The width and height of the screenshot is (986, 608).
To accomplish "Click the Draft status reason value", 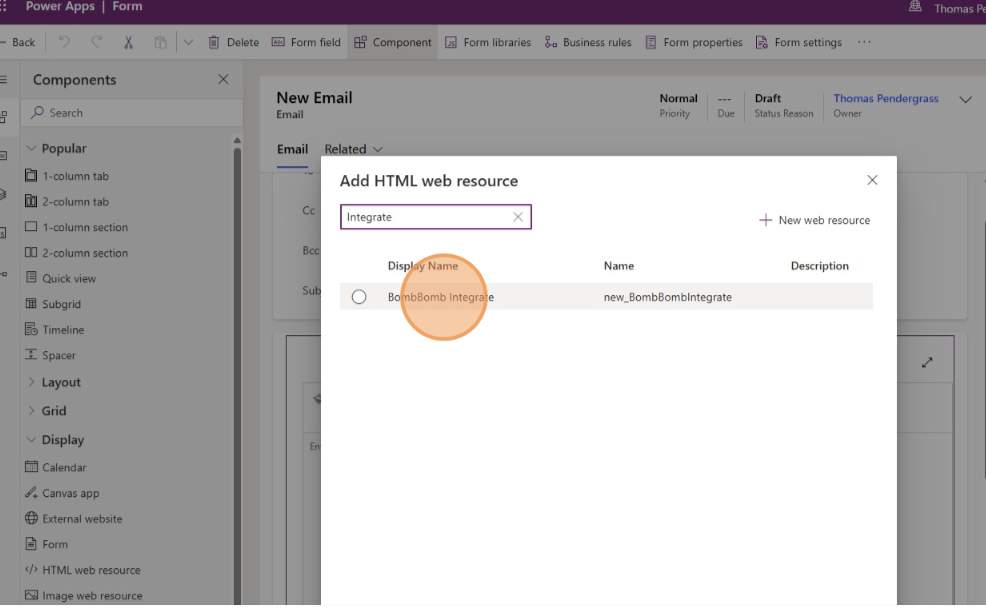I will (x=768, y=98).
